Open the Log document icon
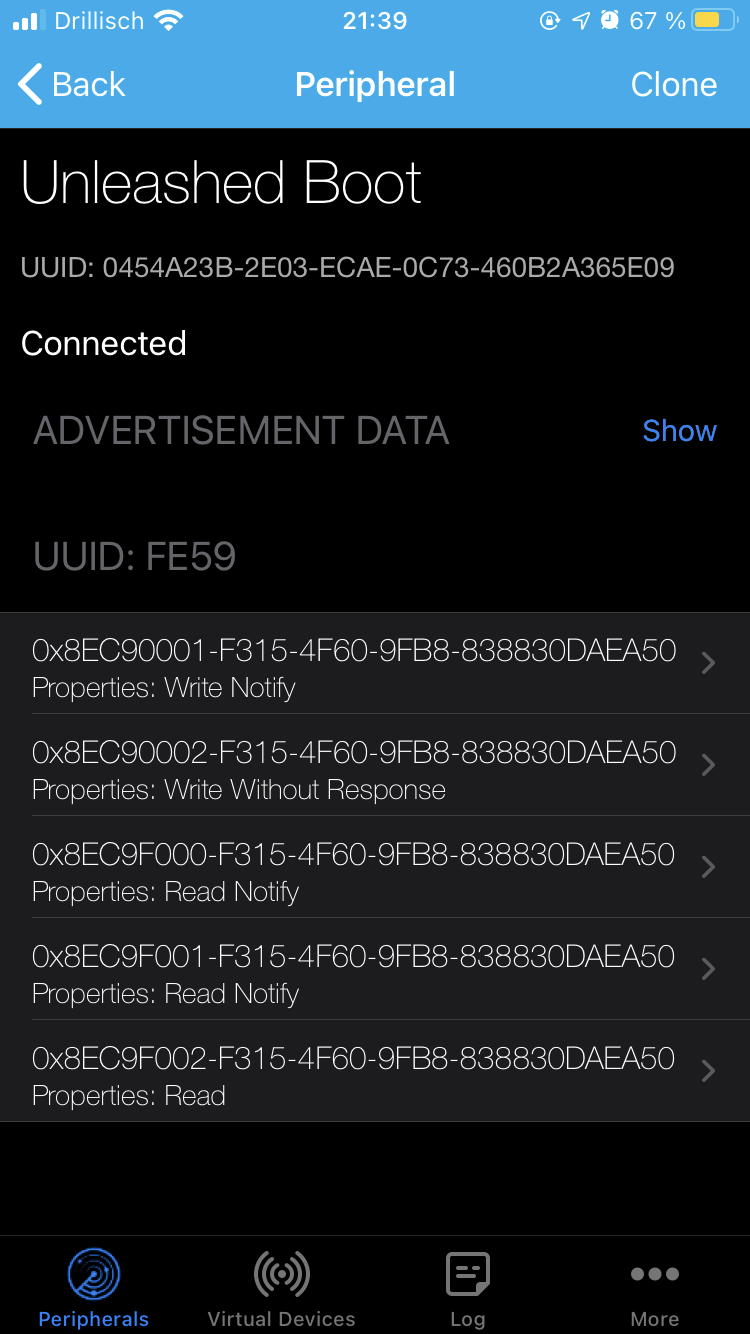Screen dimensions: 750x1334 click(467, 1275)
